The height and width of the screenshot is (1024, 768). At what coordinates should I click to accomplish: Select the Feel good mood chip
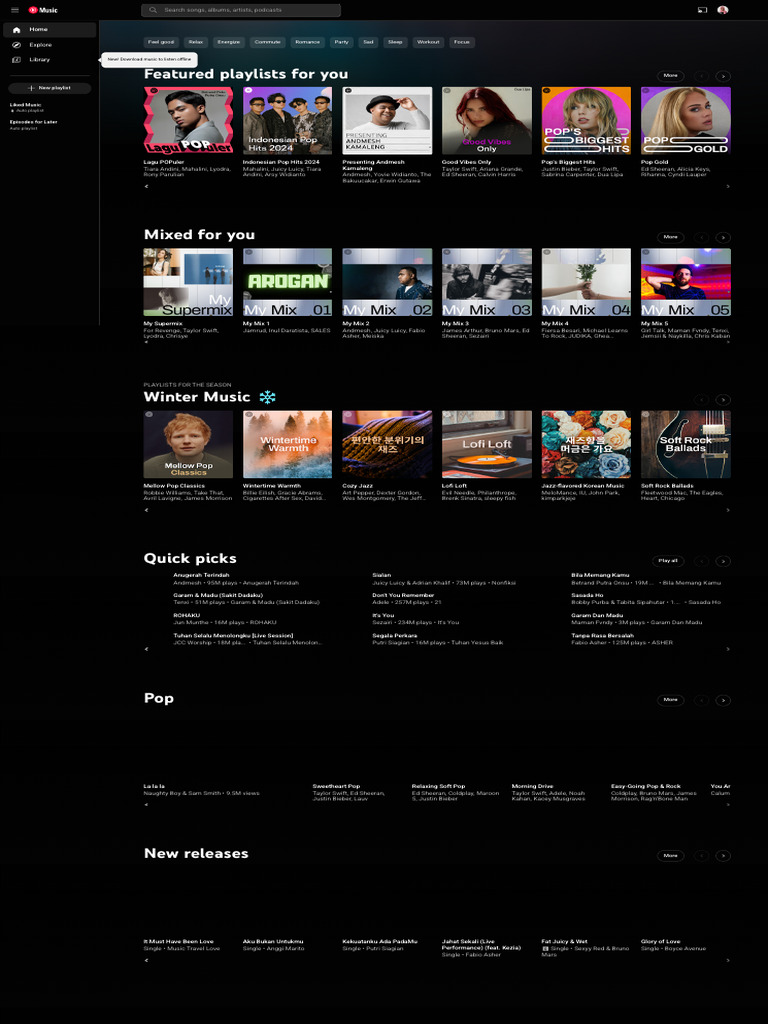[161, 42]
